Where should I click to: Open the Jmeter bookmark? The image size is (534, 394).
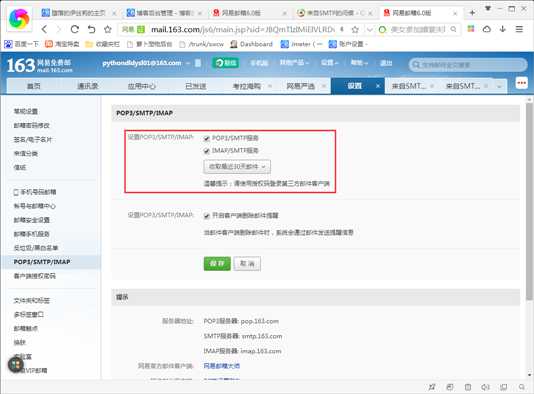click(x=301, y=44)
